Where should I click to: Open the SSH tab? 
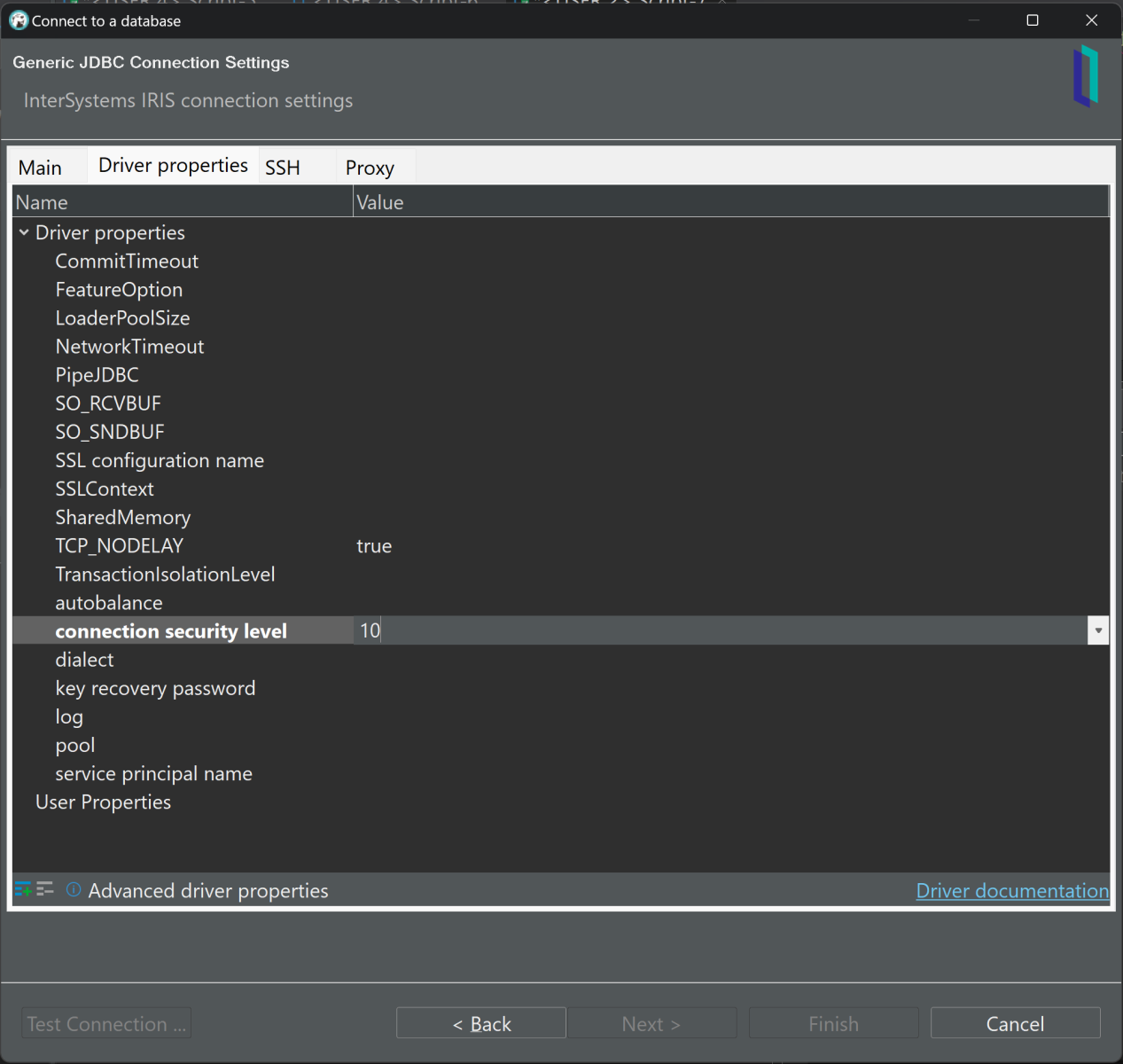point(283,168)
